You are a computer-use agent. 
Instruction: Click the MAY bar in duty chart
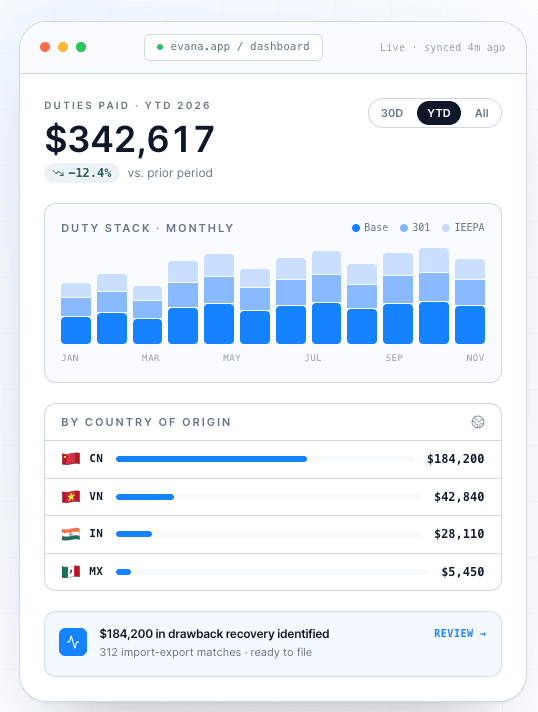(219, 299)
